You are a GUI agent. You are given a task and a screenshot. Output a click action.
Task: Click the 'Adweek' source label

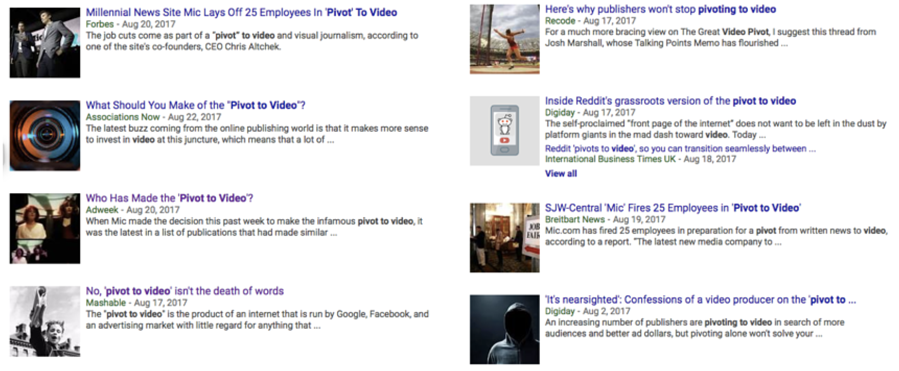point(101,210)
